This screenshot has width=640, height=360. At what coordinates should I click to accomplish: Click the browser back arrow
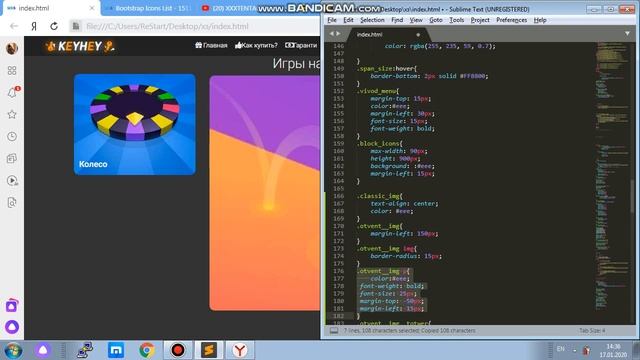(14, 26)
